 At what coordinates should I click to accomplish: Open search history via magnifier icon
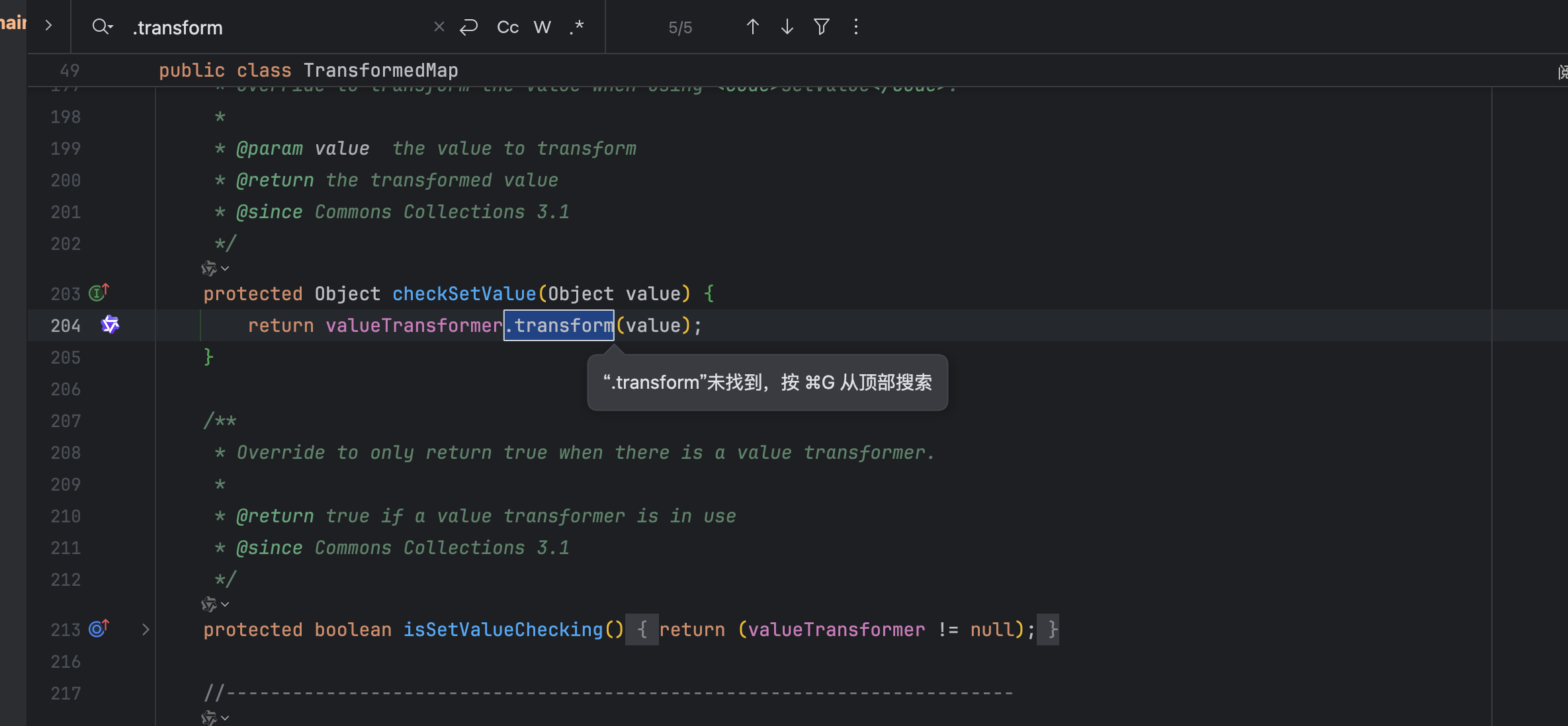103,27
